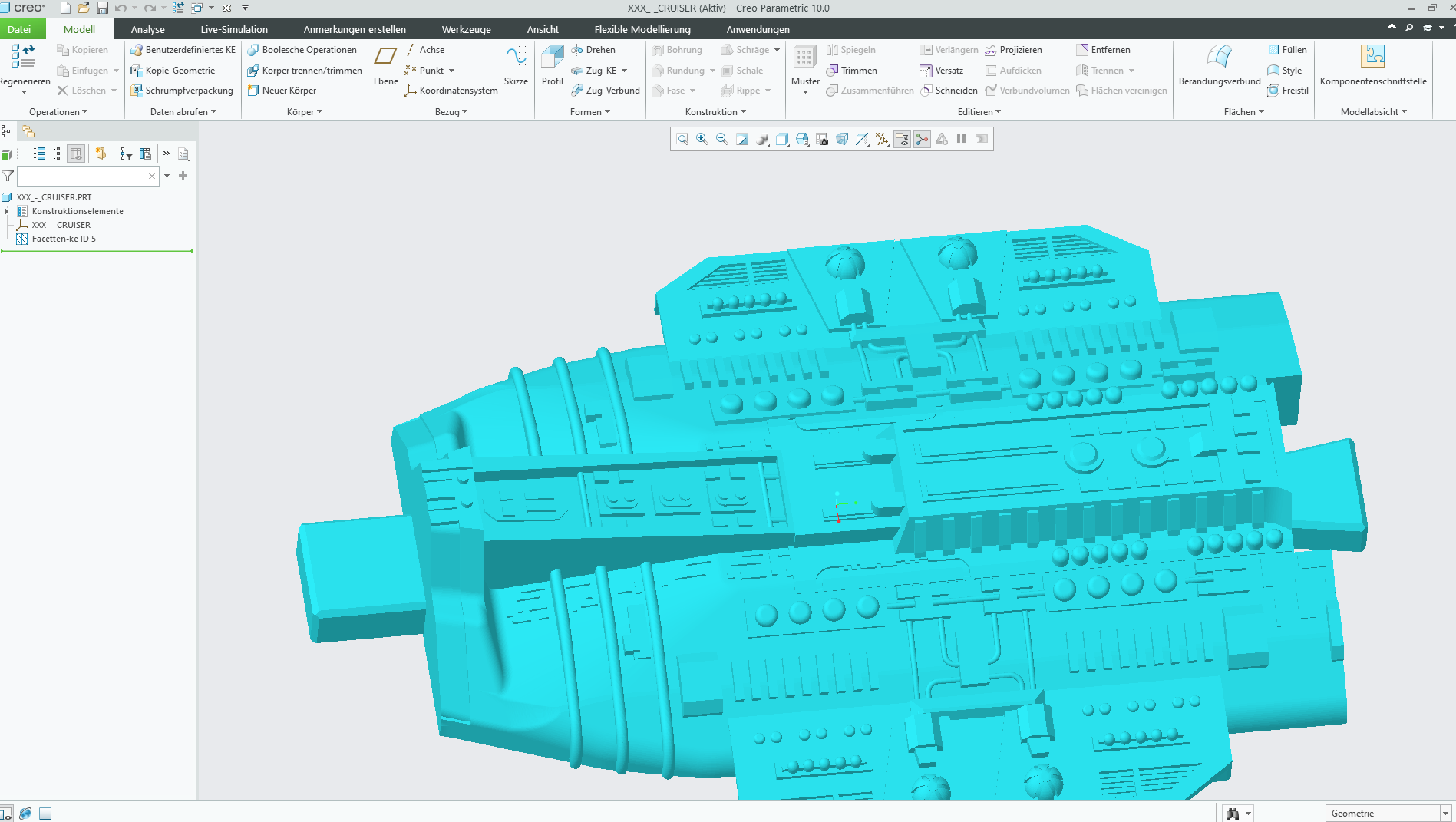Viewport: 1456px width, 822px height.
Task: Click the zoom in magnifier icon
Action: click(x=702, y=139)
